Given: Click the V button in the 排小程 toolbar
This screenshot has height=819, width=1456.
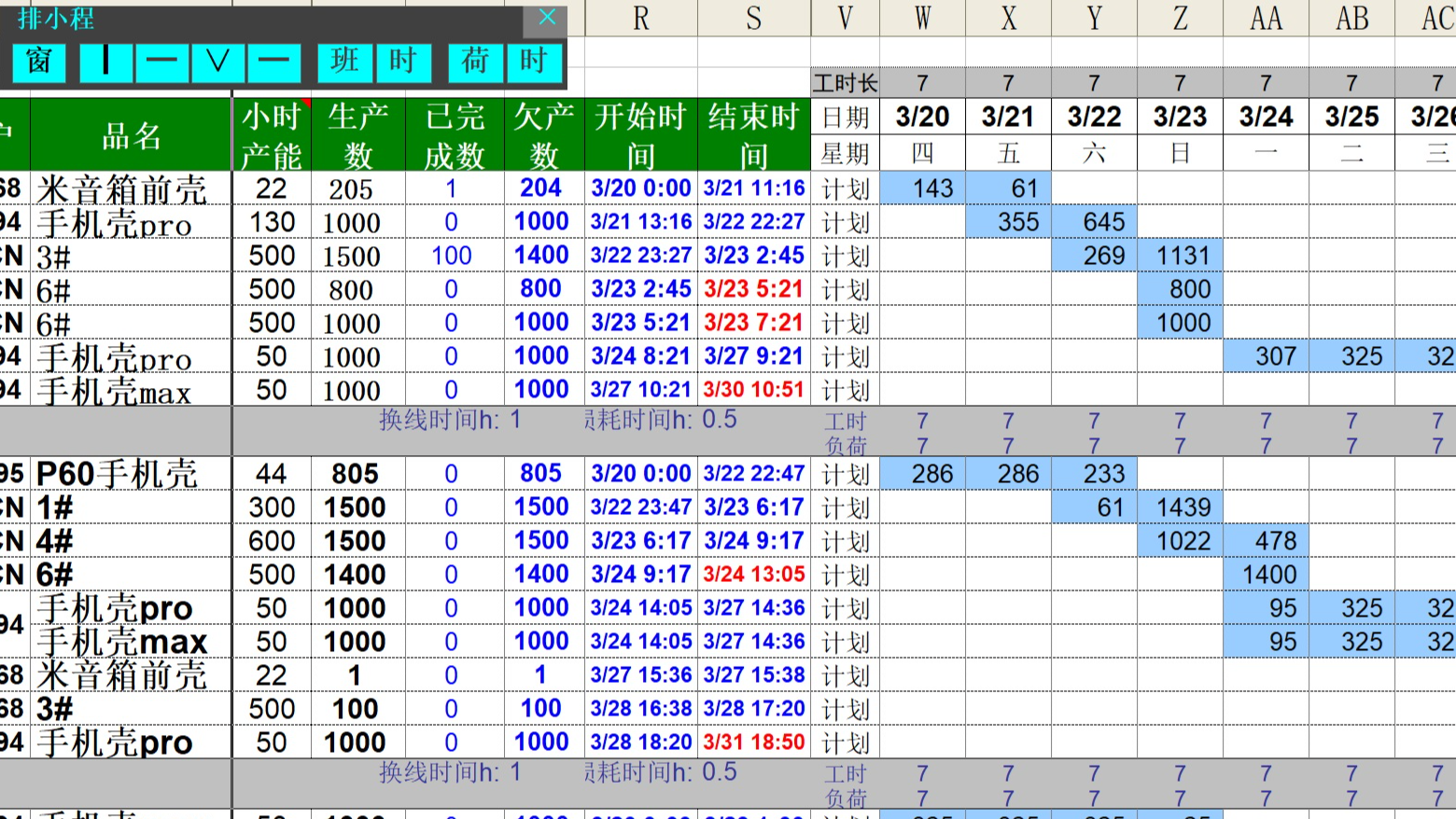Looking at the screenshot, I should pos(217,62).
